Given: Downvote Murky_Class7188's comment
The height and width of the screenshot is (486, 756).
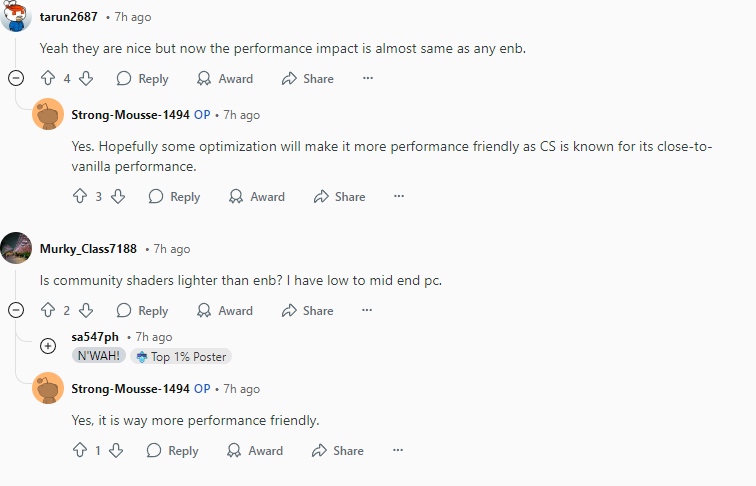Looking at the screenshot, I should pyautogui.click(x=86, y=310).
